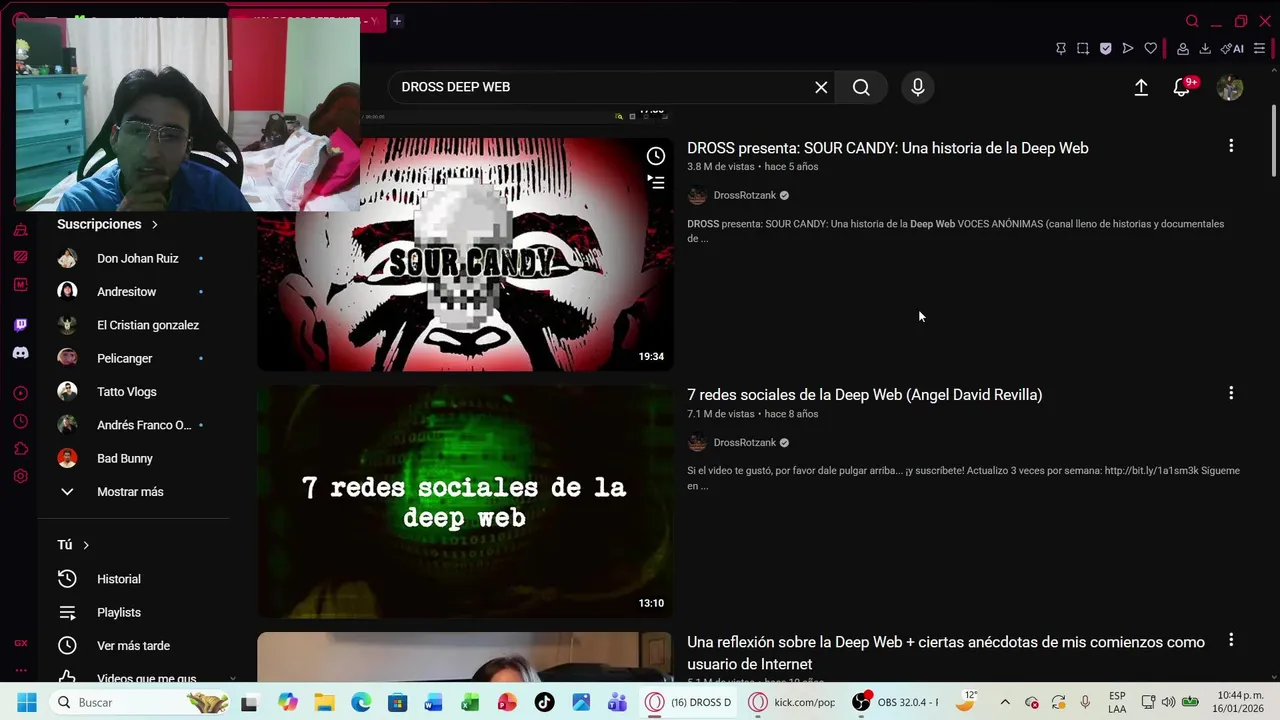Toggle Opera's ad blocker shield icon

1105,48
